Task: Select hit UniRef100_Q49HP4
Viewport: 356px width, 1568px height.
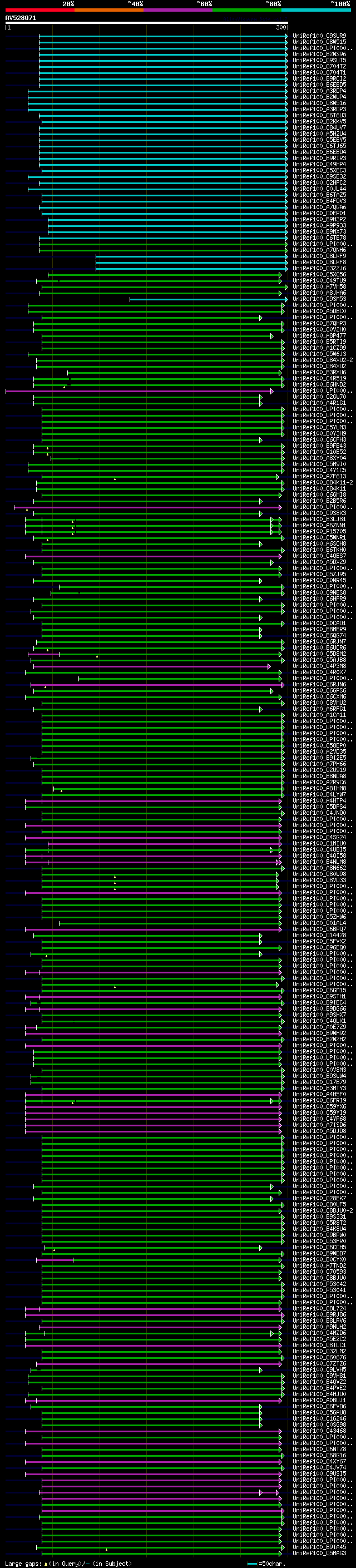Action: [319, 164]
